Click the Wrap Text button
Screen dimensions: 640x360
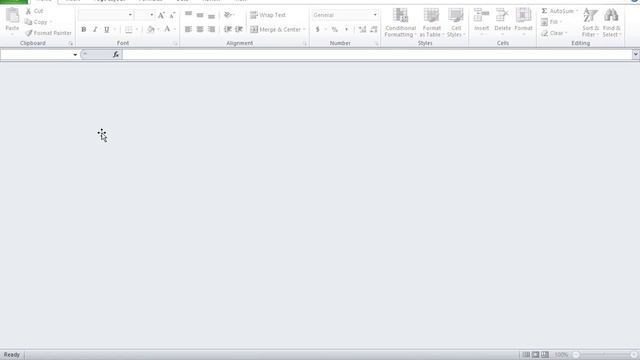(268, 15)
